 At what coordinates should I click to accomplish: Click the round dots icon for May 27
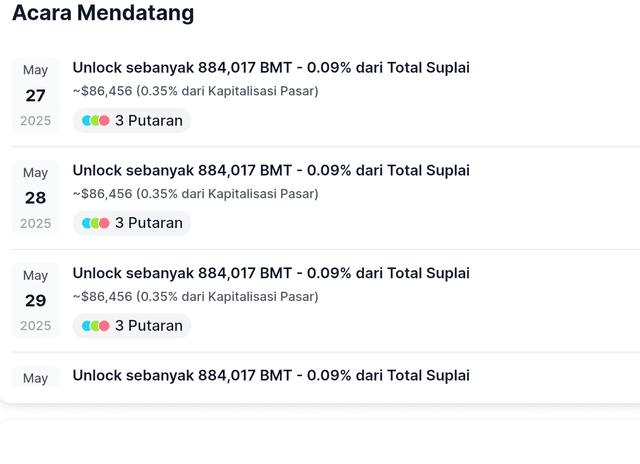[x=96, y=121]
